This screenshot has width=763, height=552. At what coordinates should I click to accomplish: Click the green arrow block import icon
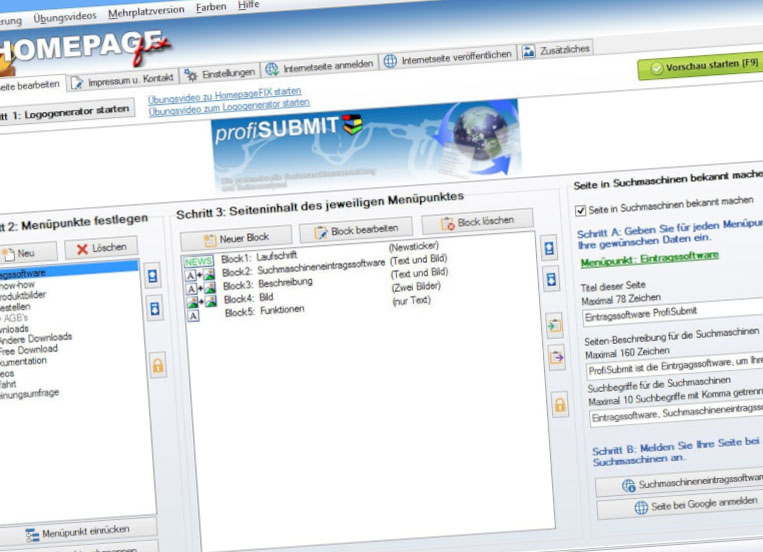point(554,325)
